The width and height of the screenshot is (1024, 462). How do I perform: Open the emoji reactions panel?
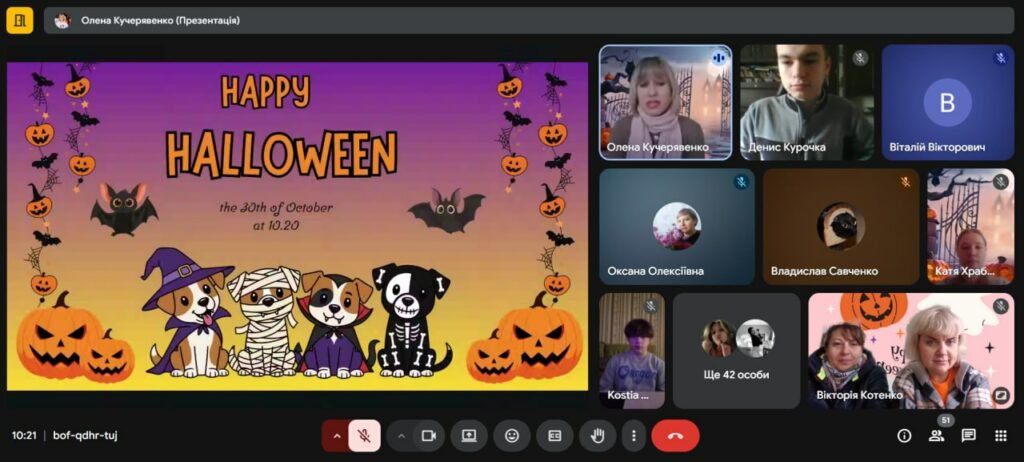tap(512, 436)
